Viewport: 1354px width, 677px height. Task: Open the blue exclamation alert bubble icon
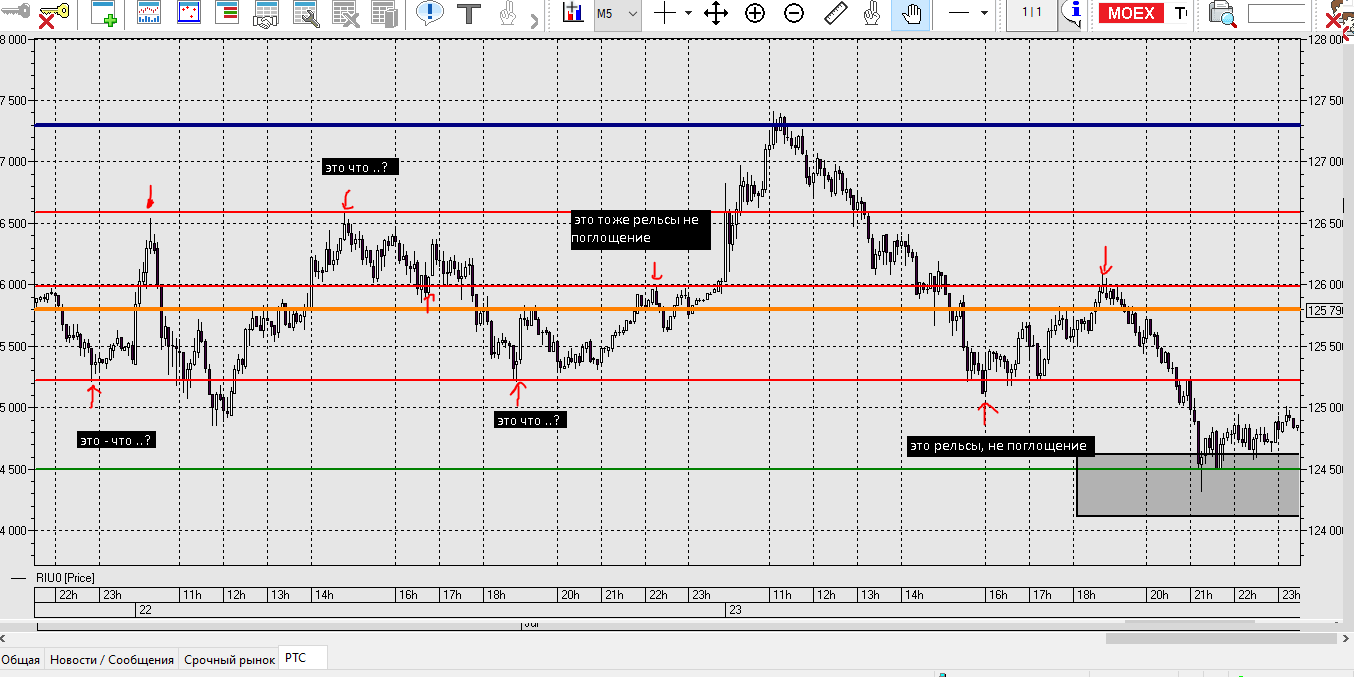coord(430,14)
